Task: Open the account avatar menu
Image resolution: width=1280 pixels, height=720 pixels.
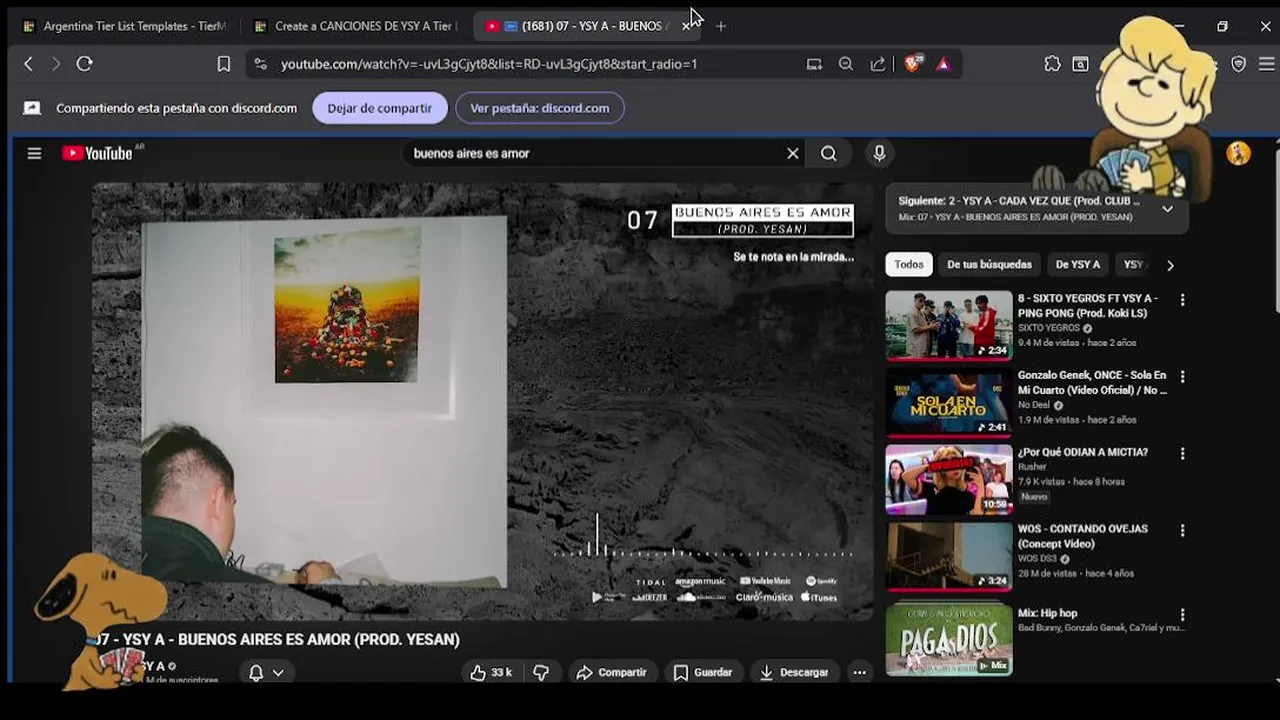Action: point(1239,153)
